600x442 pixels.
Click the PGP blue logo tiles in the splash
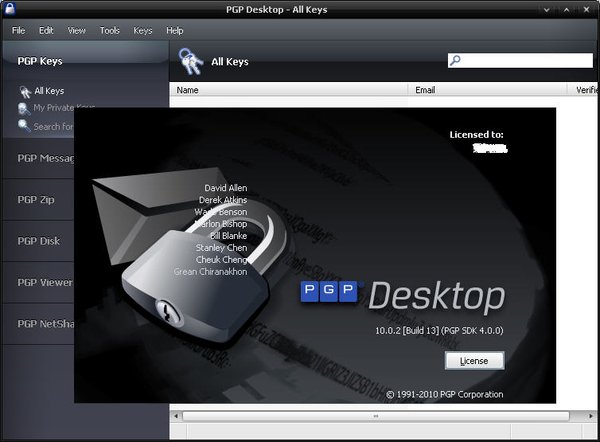pyautogui.click(x=329, y=291)
